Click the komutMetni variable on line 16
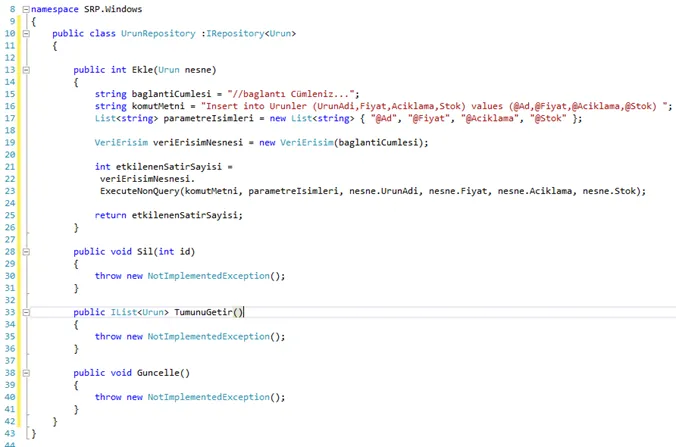 tap(158, 106)
